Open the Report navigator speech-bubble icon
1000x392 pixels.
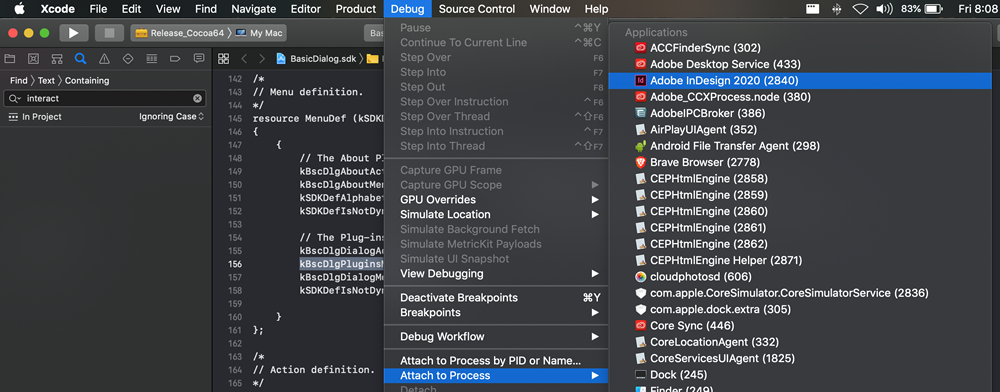[x=199, y=59]
